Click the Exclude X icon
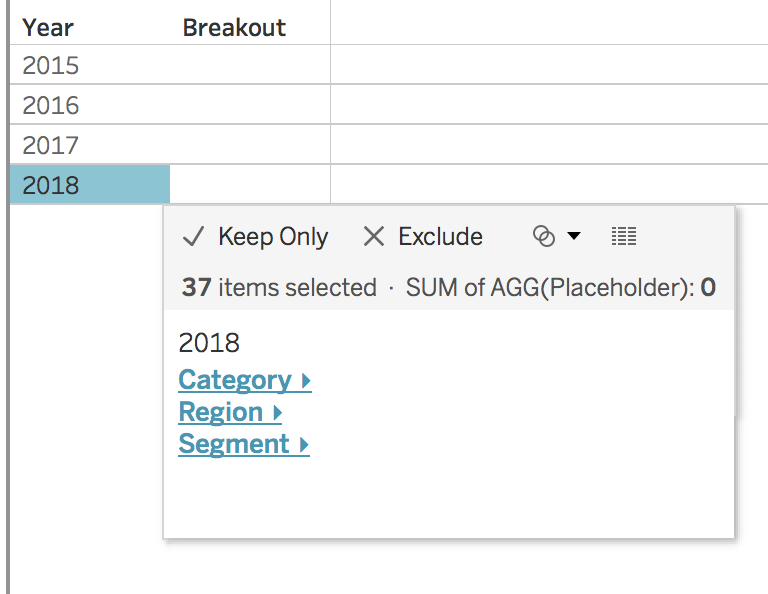 pos(374,237)
